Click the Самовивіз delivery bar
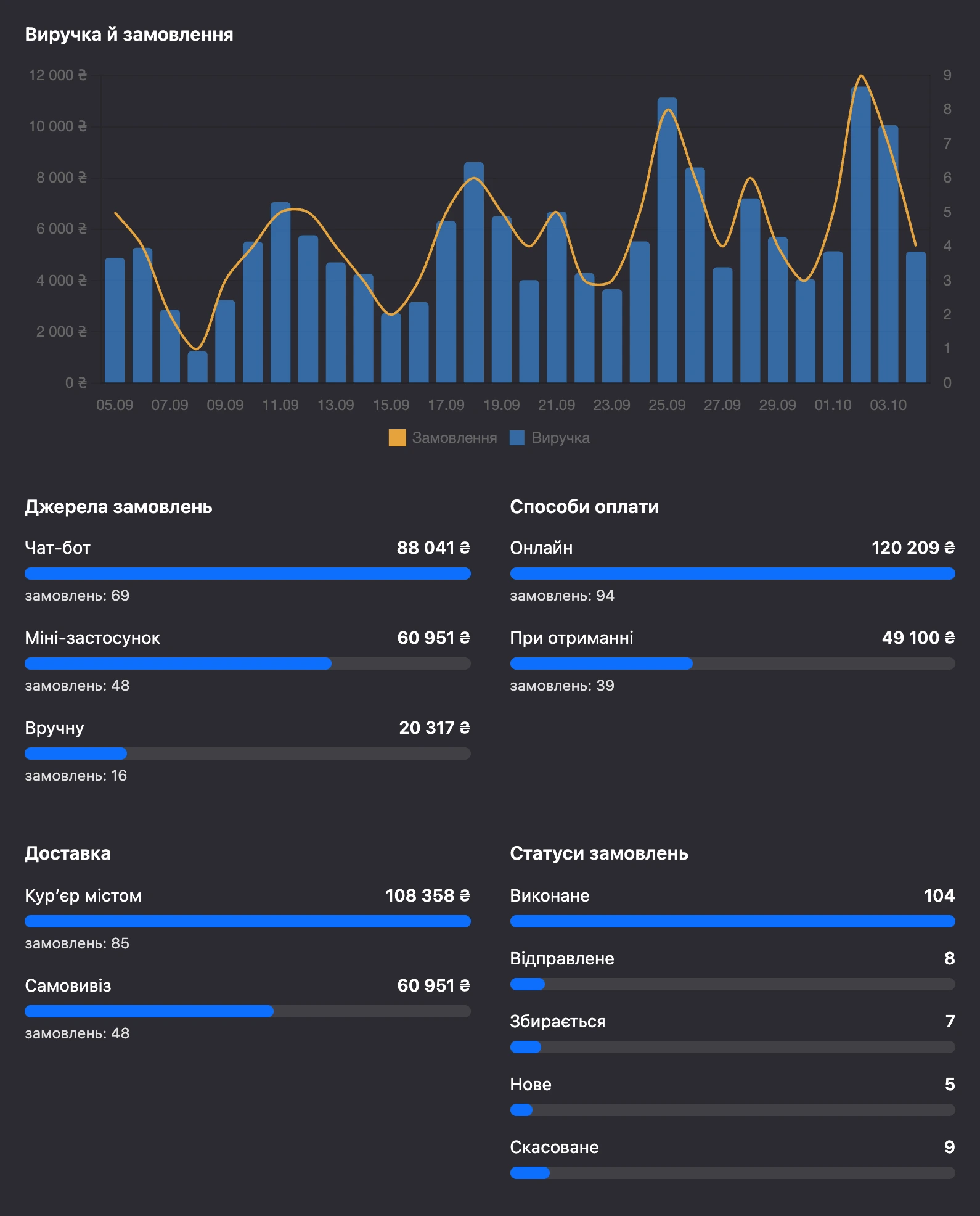Screen dimensions: 980x1216 [x=248, y=1011]
